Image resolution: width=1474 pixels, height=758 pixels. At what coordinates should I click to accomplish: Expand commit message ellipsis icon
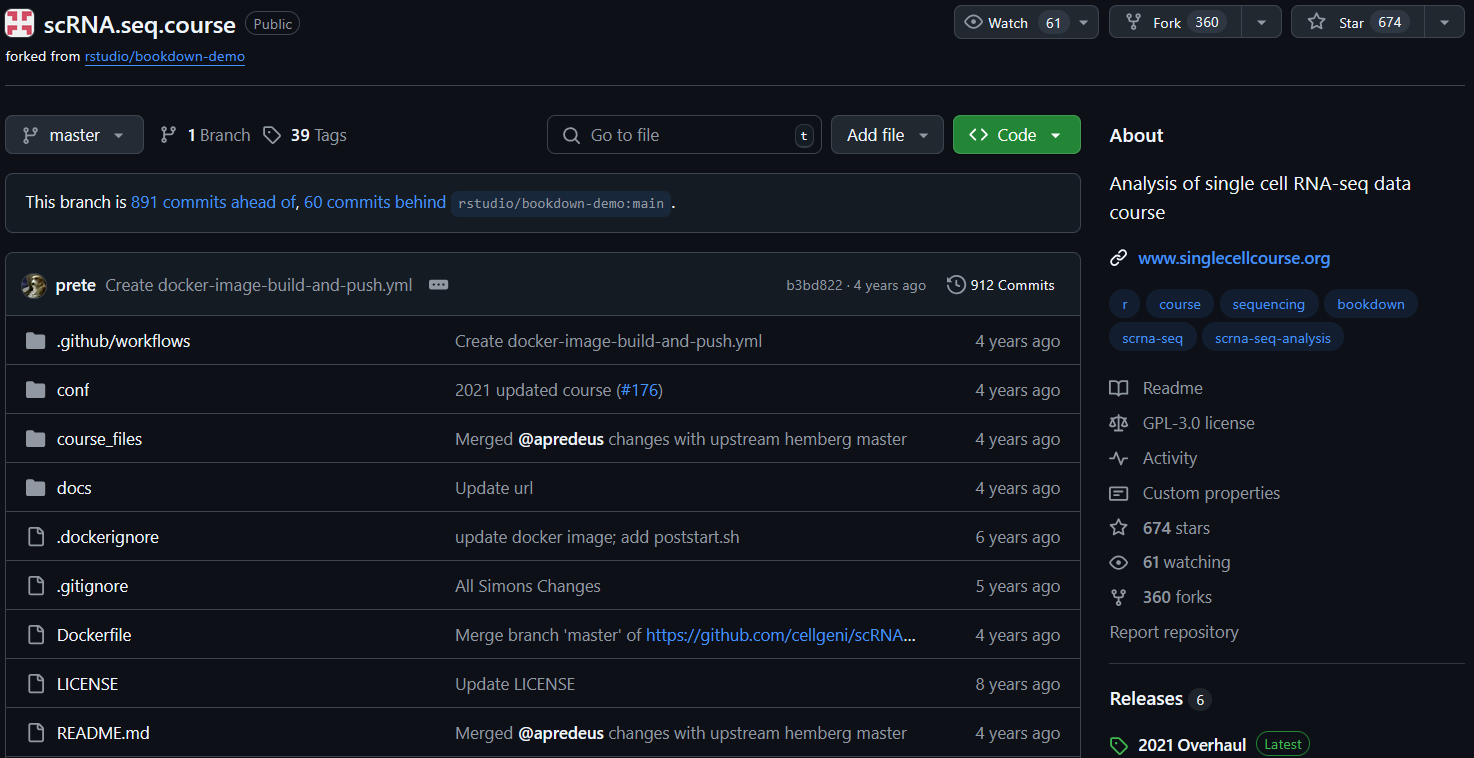pyautogui.click(x=438, y=285)
